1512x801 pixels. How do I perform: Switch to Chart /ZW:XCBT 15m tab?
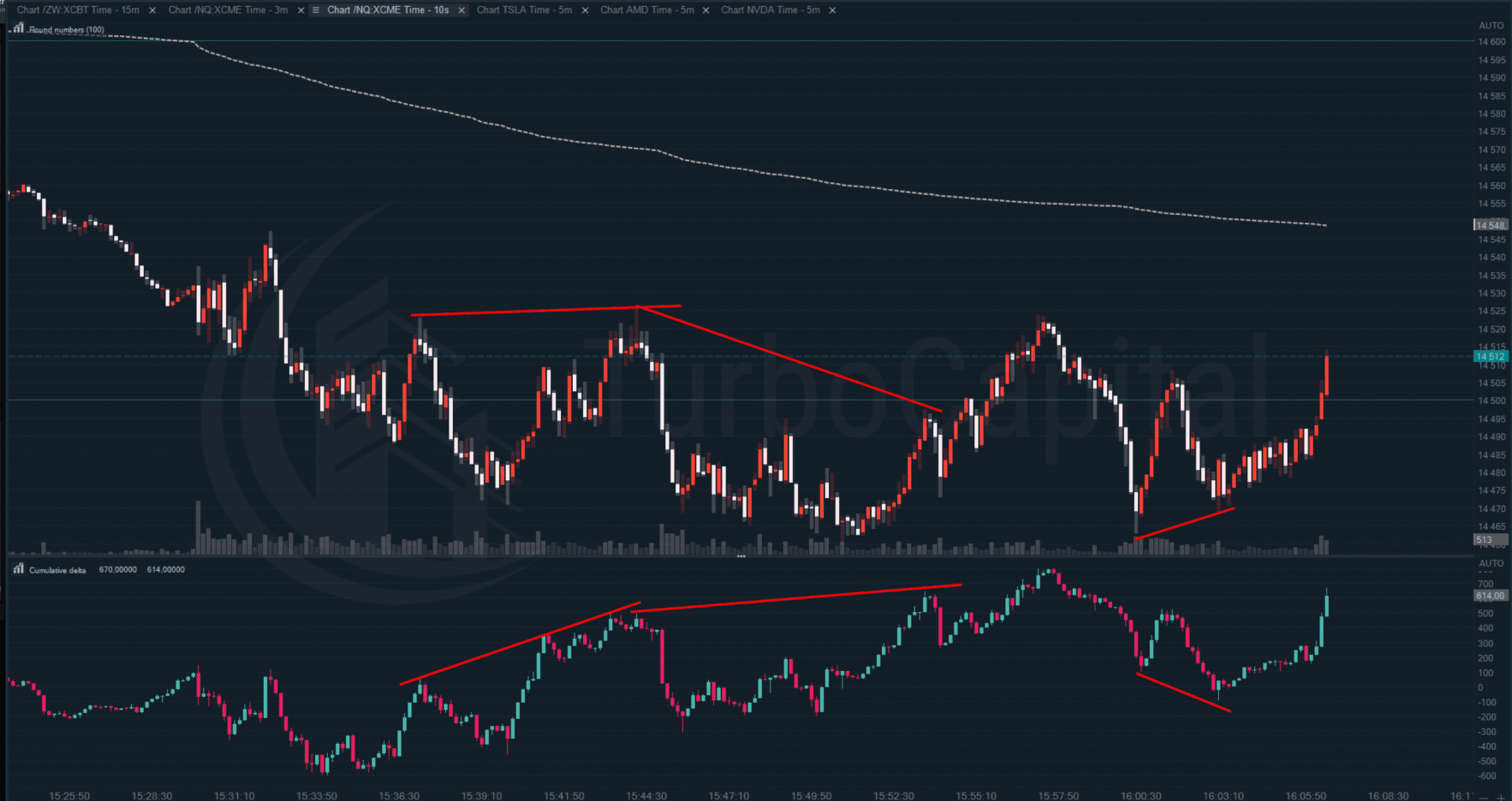coord(78,10)
